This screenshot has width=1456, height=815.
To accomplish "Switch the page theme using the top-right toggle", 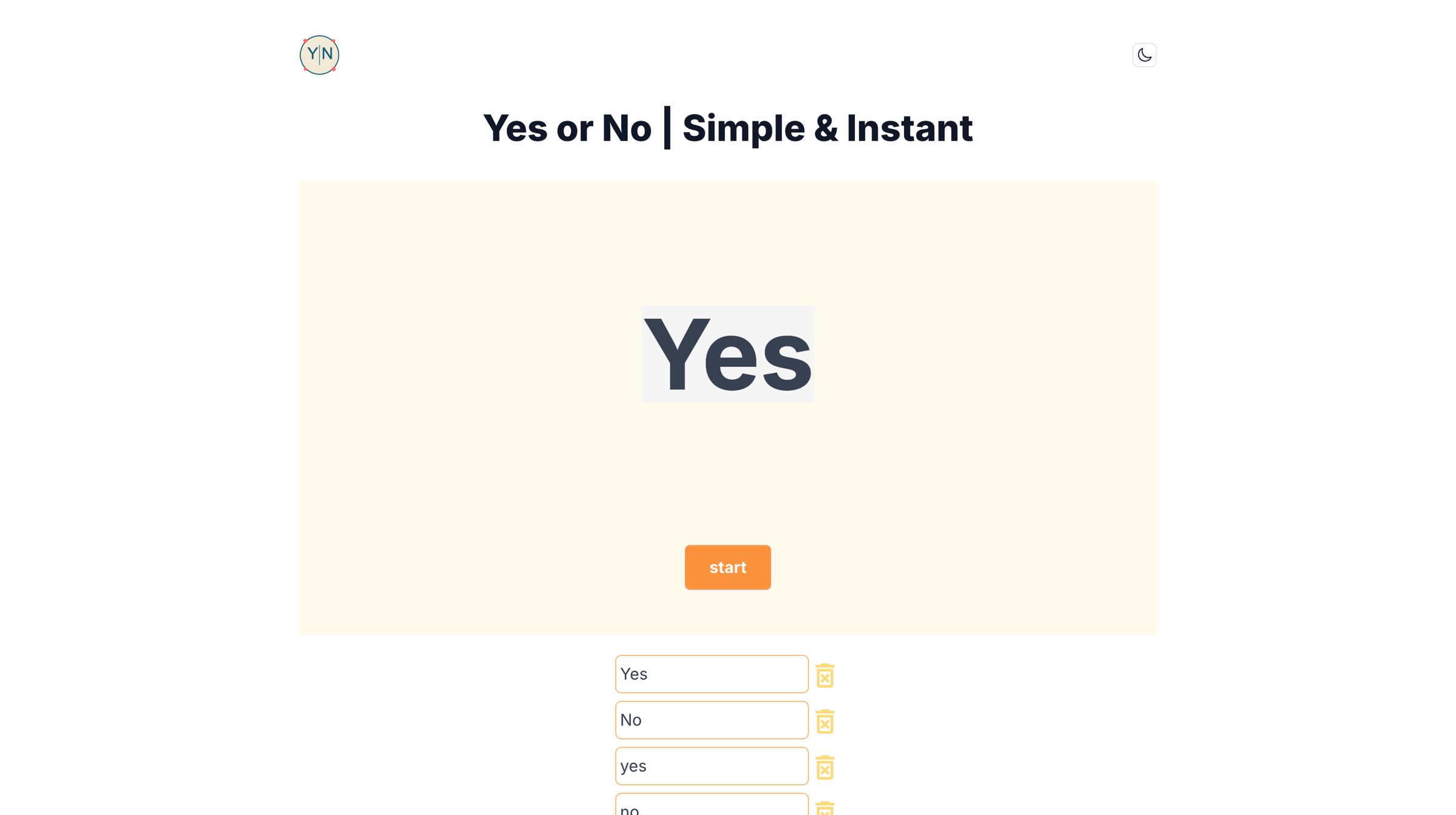I will [1144, 55].
